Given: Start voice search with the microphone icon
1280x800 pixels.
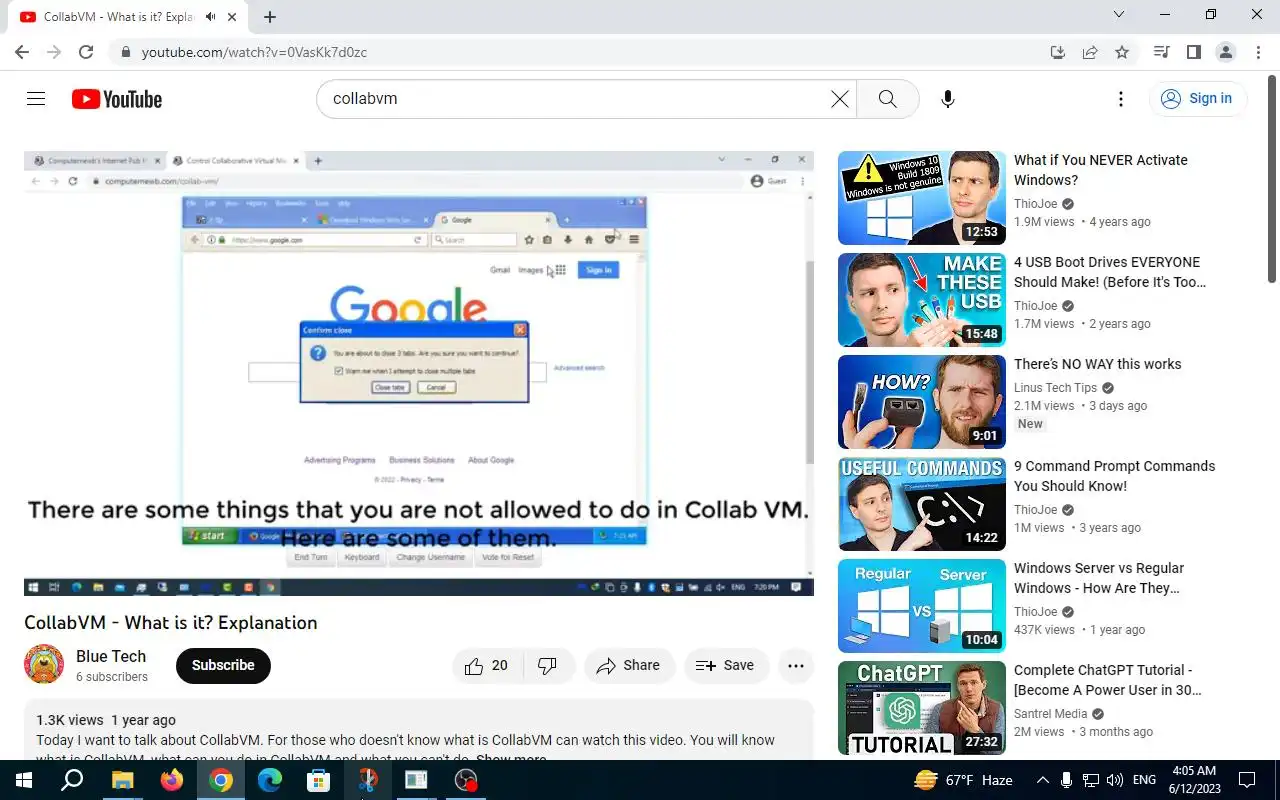Looking at the screenshot, I should (948, 99).
